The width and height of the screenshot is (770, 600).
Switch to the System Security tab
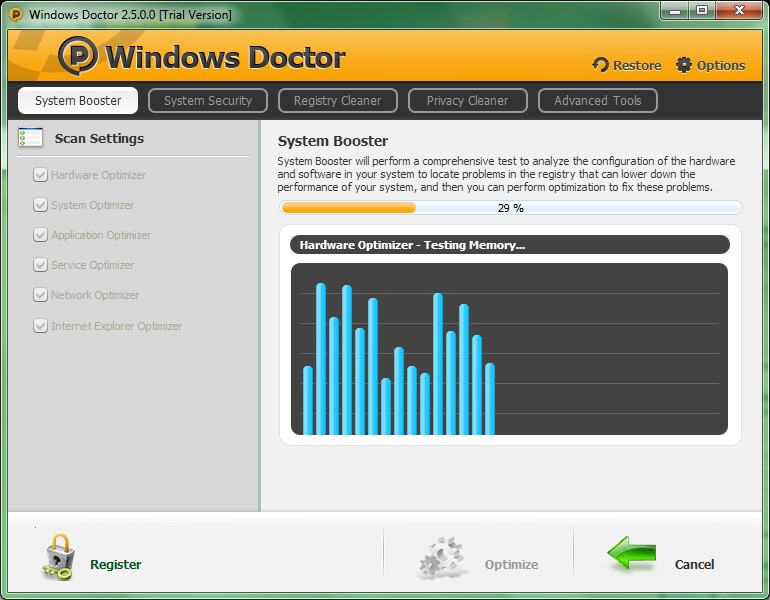[208, 101]
